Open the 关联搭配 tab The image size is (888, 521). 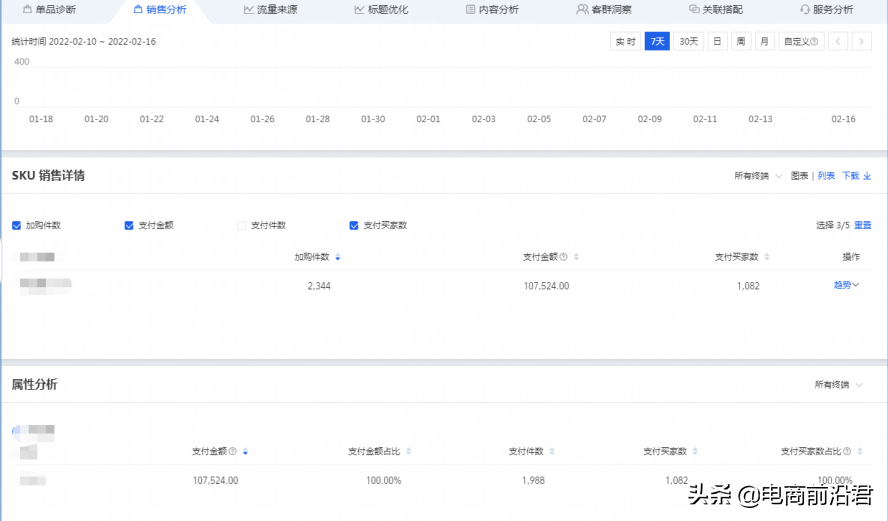pyautogui.click(x=715, y=10)
